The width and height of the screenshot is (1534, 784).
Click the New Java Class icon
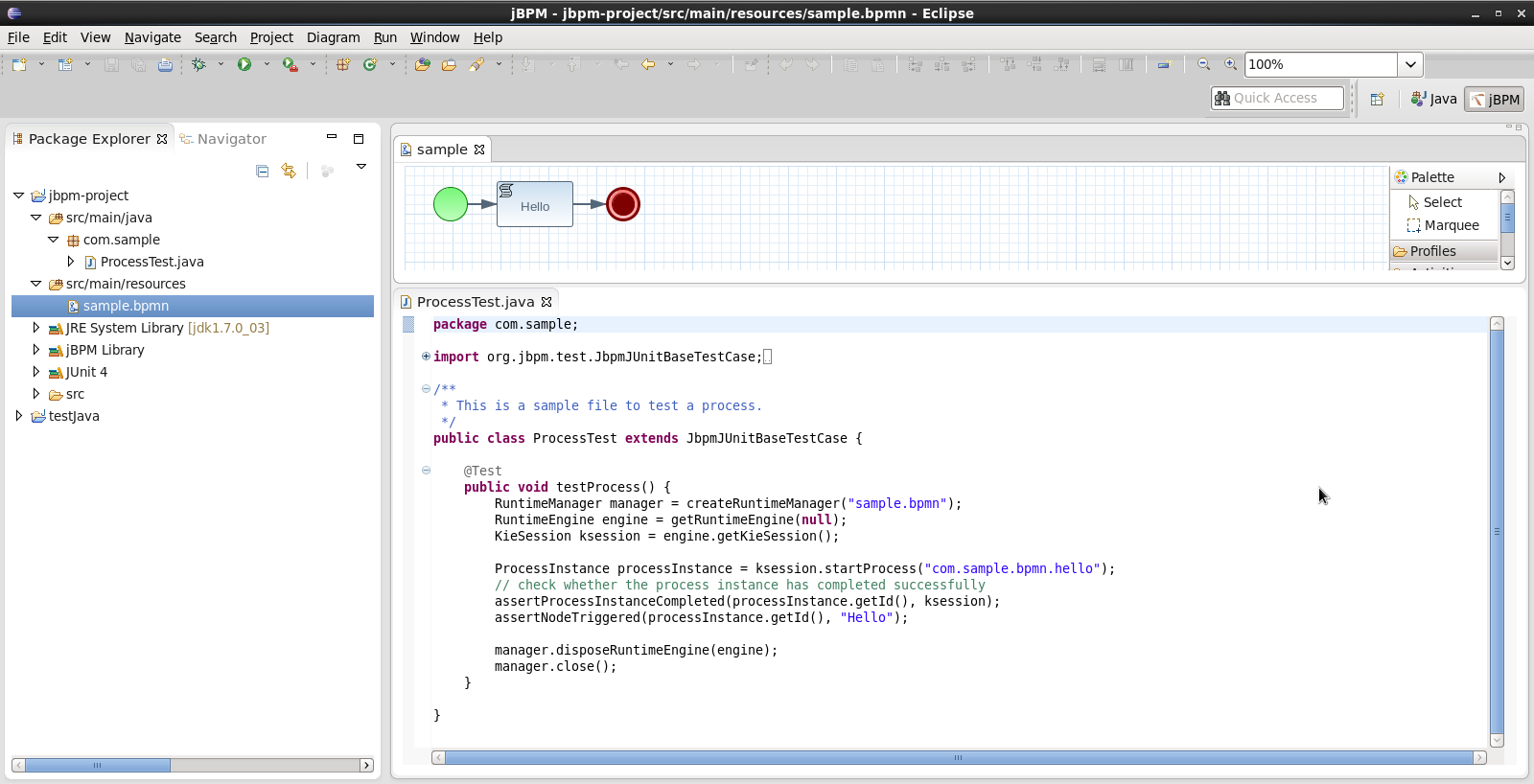(x=370, y=64)
